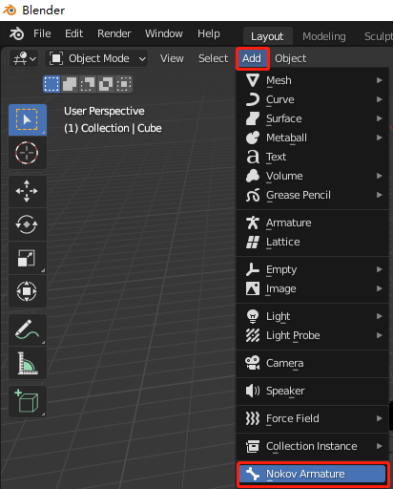The width and height of the screenshot is (394, 489).
Task: Switch to the Modeling workspace tab
Action: 324,36
